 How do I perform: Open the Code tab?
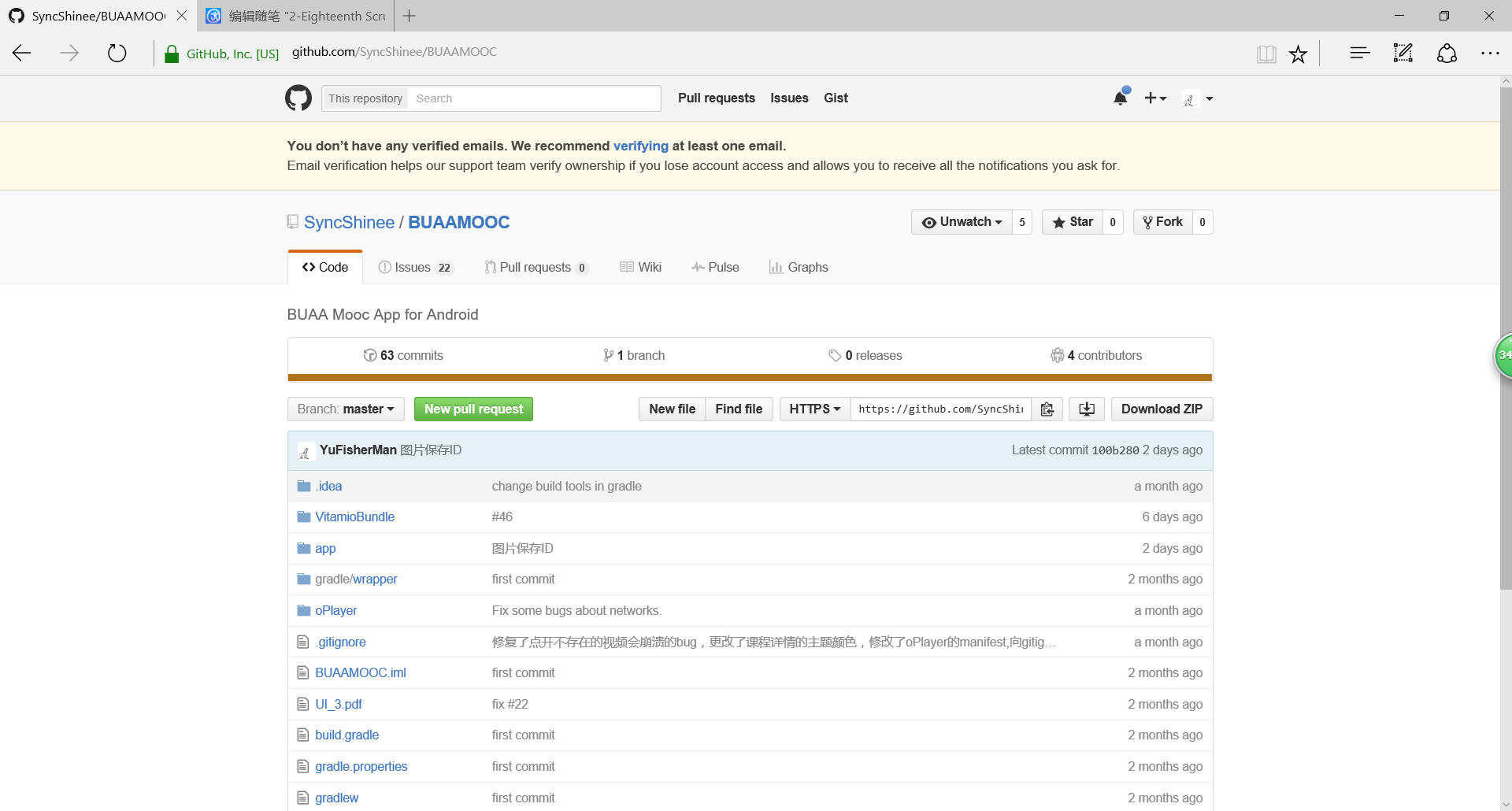click(325, 268)
